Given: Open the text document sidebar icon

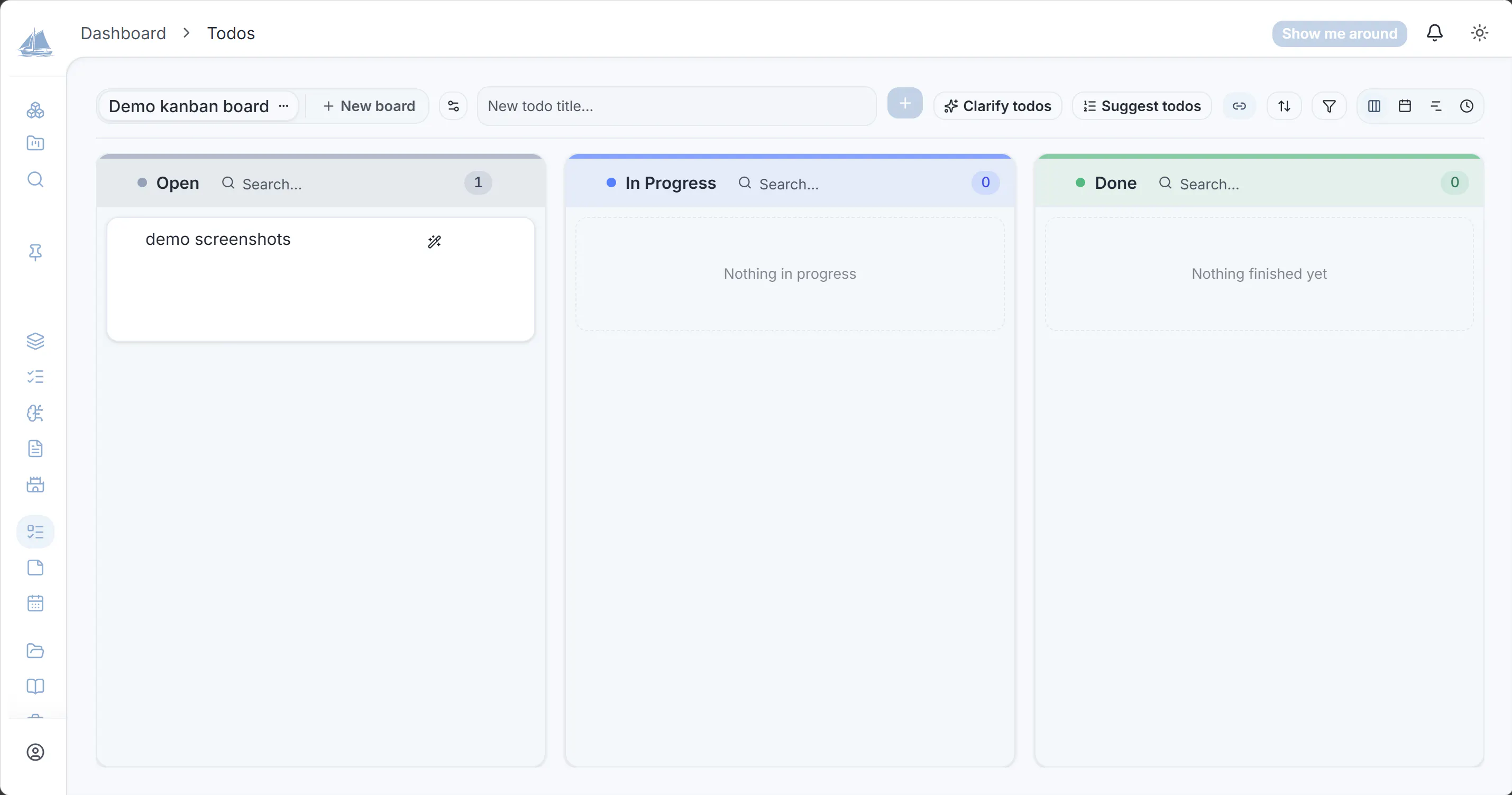Looking at the screenshot, I should point(35,449).
